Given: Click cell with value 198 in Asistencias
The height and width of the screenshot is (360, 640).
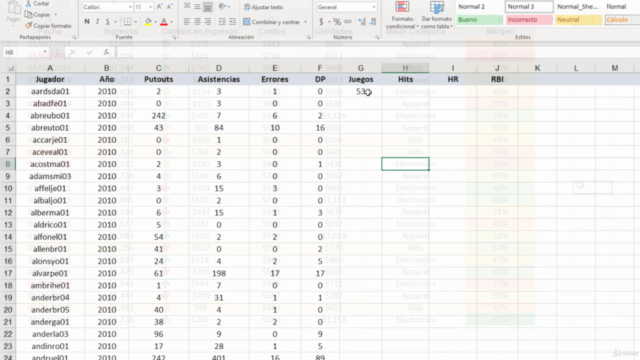Looking at the screenshot, I should pyautogui.click(x=219, y=273).
